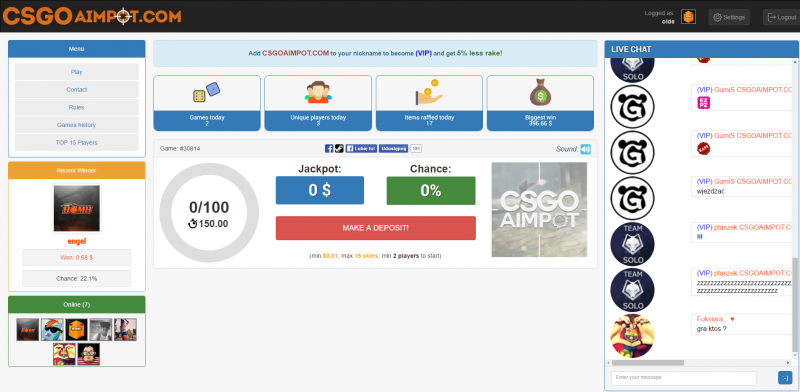
Task: Share on Facebook using the small icon
Action: [x=329, y=149]
